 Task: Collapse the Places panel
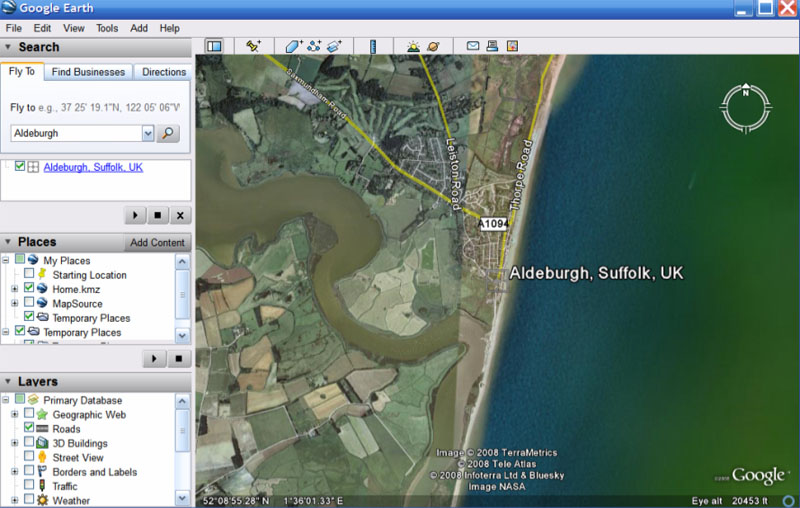[x=8, y=242]
